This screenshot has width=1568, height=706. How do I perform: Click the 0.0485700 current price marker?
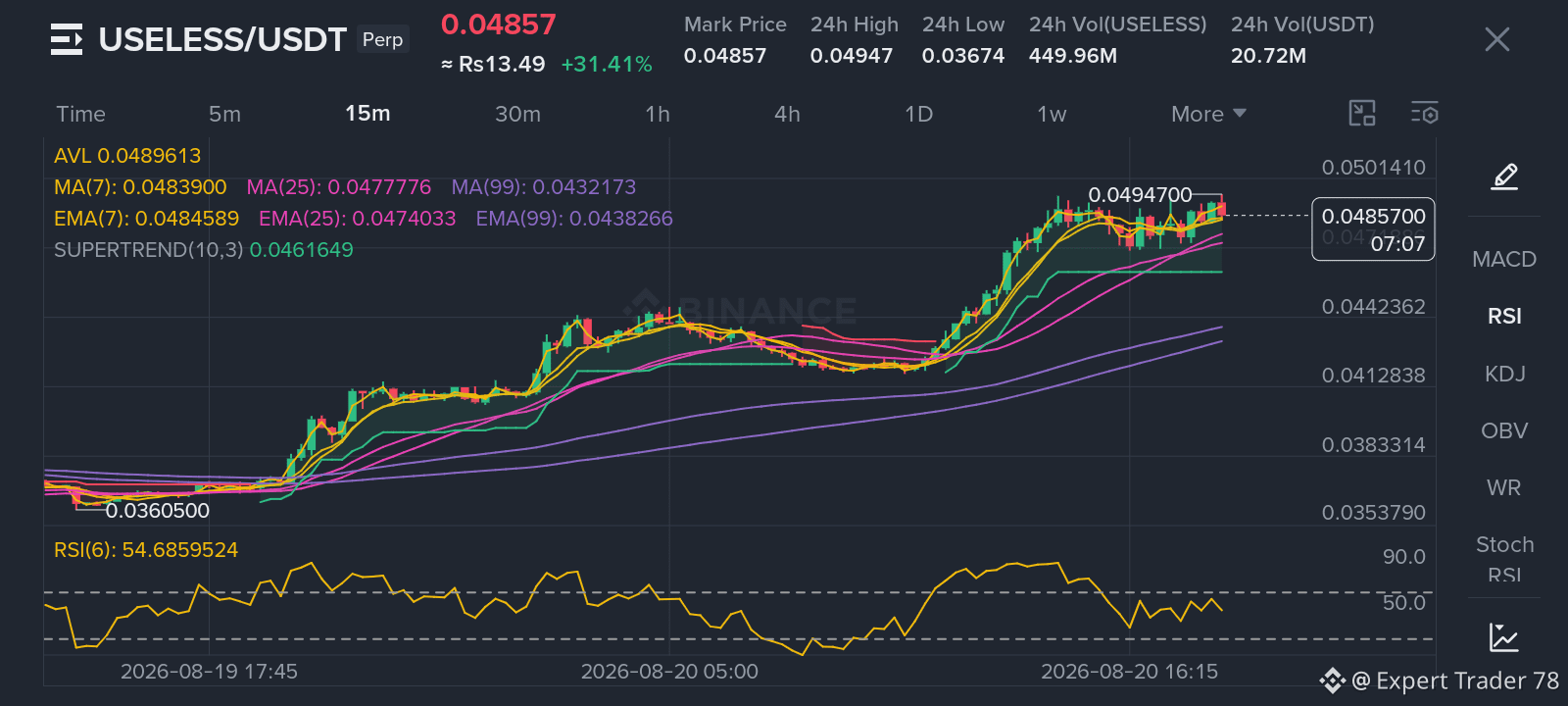click(x=1373, y=229)
